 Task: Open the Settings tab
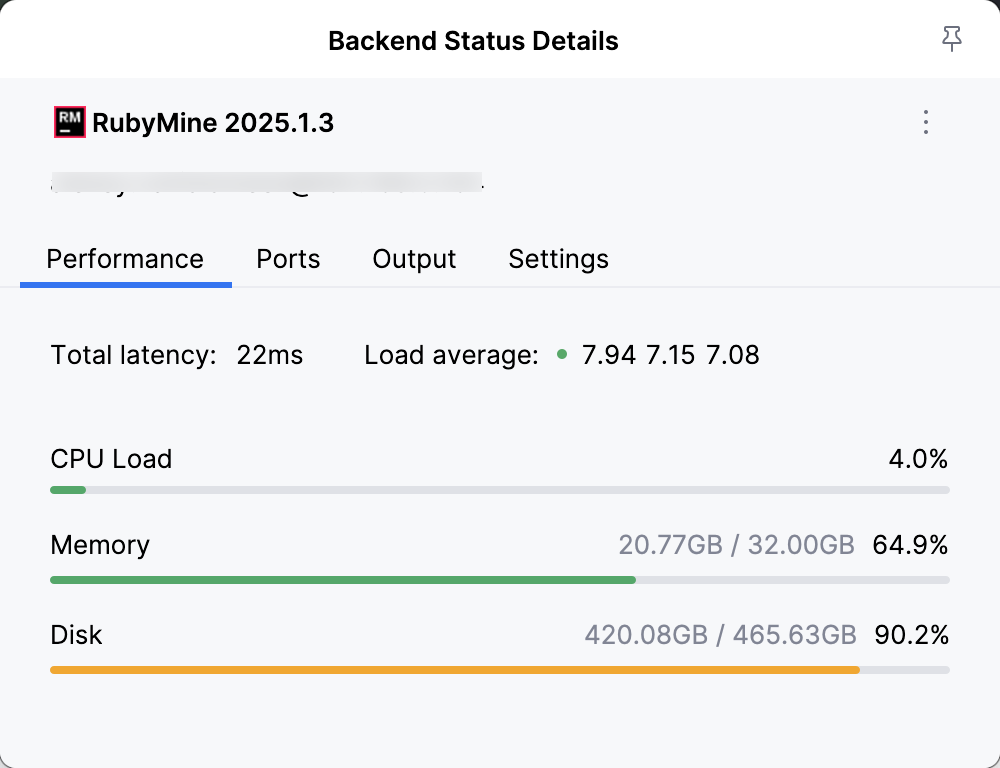558,259
